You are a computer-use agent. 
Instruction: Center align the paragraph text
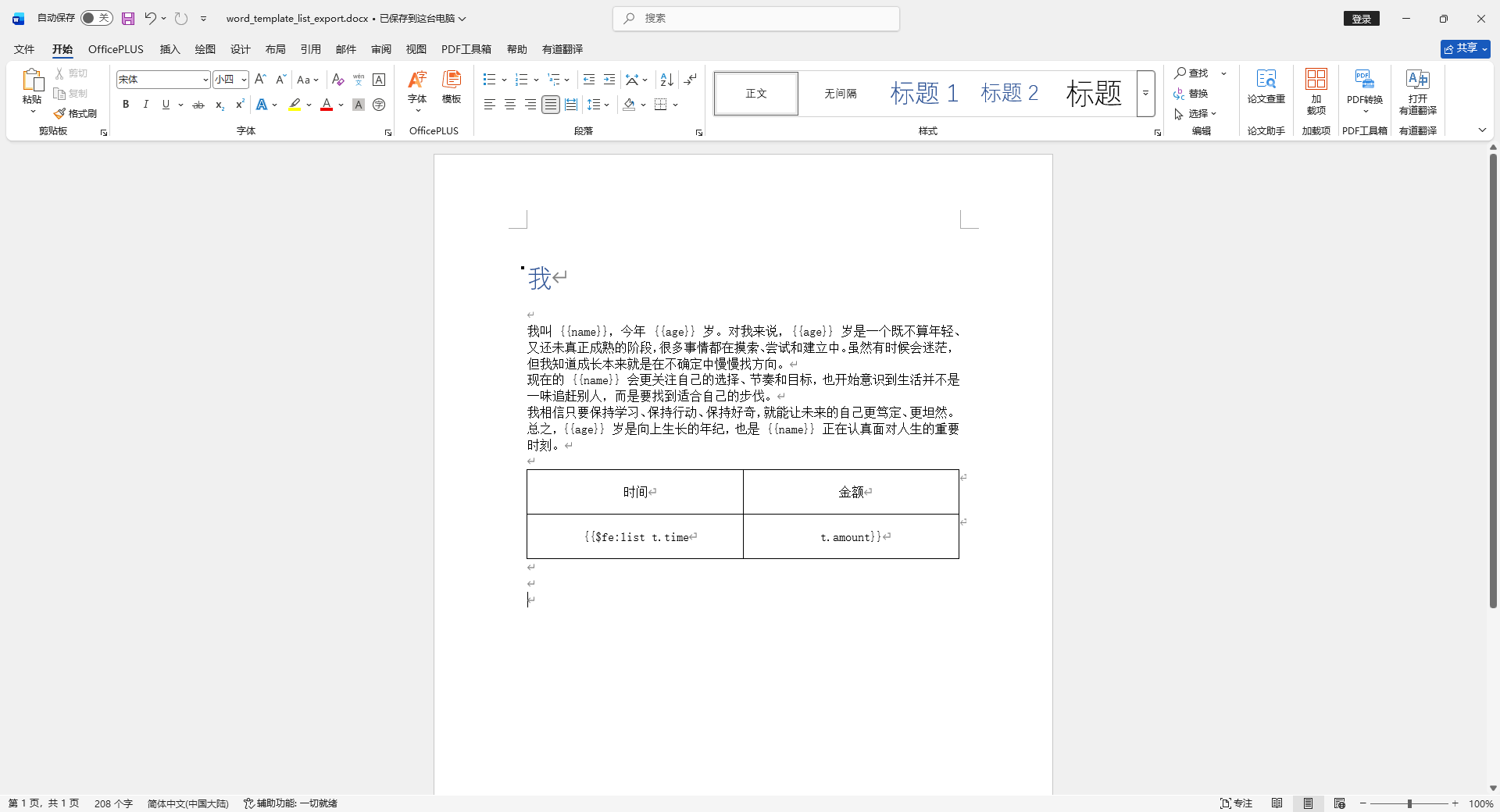pos(510,105)
